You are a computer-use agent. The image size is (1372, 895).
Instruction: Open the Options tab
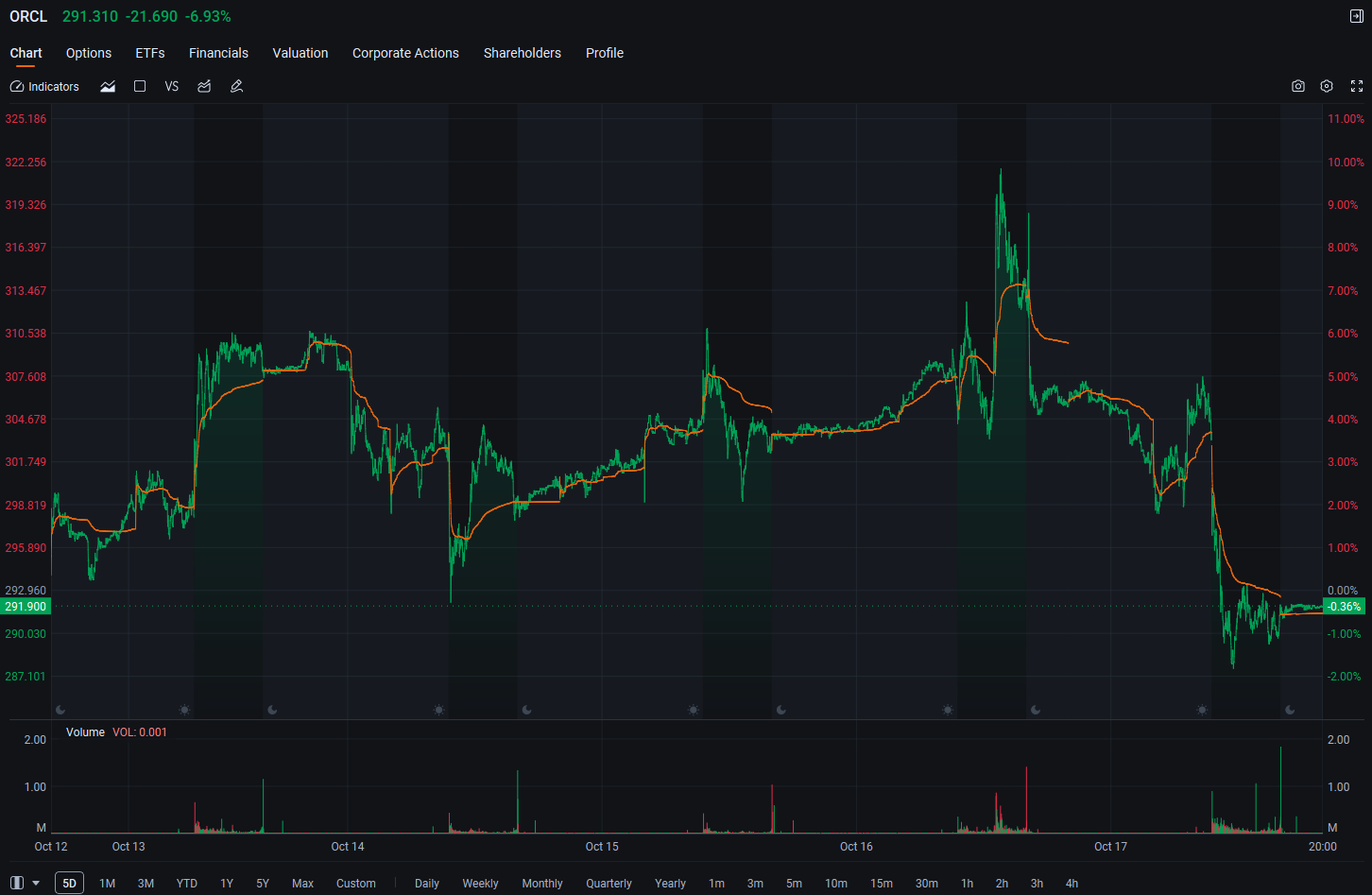coord(89,53)
